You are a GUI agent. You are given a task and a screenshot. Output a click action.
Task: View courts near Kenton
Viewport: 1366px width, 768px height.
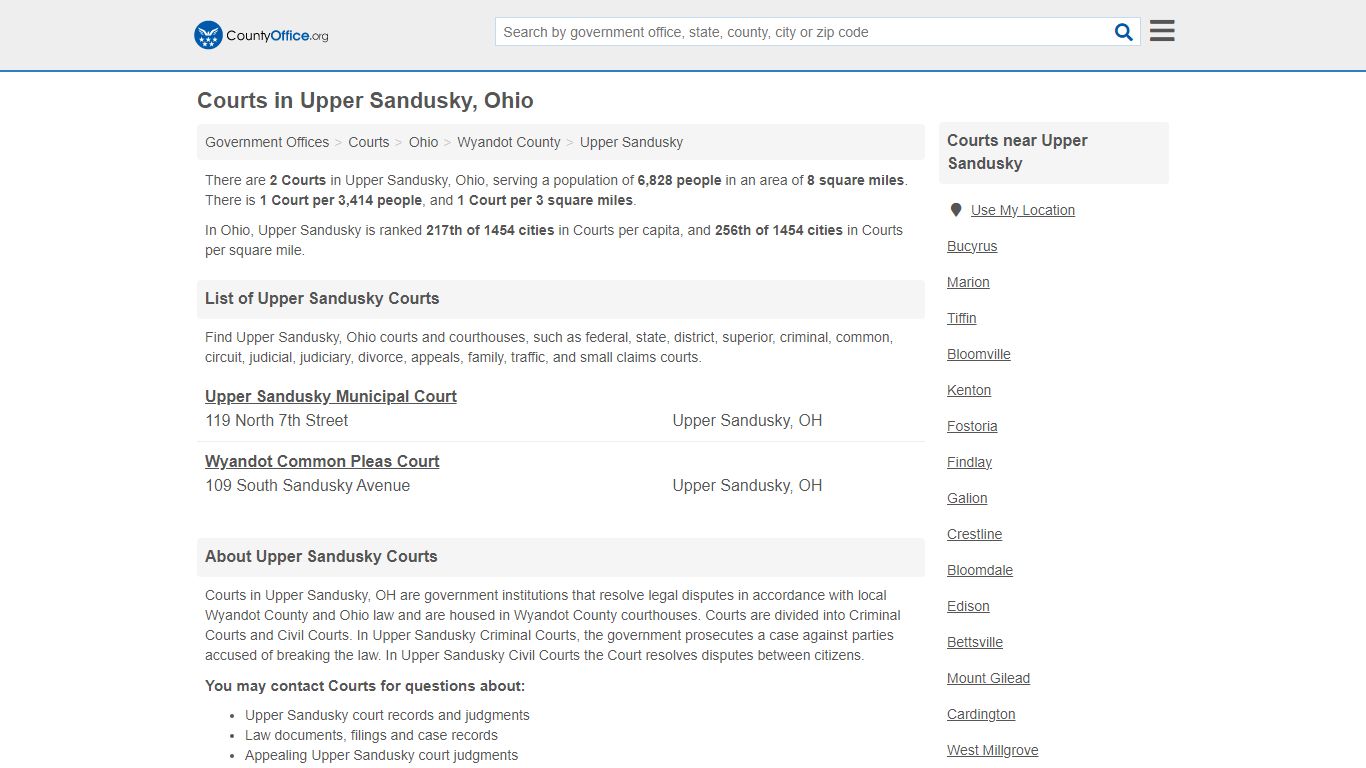coord(969,390)
